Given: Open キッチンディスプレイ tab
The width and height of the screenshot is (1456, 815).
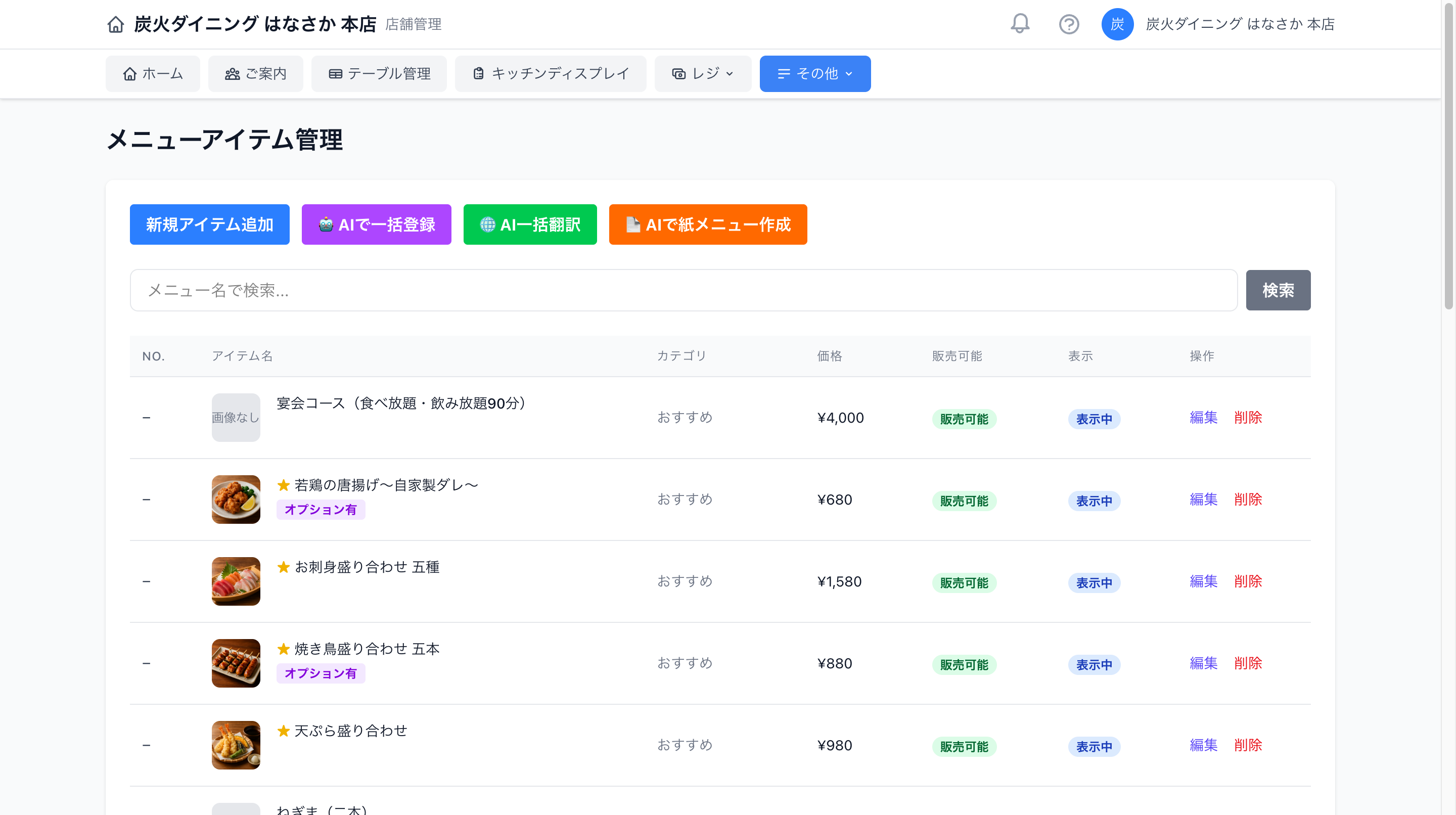Looking at the screenshot, I should pyautogui.click(x=551, y=73).
